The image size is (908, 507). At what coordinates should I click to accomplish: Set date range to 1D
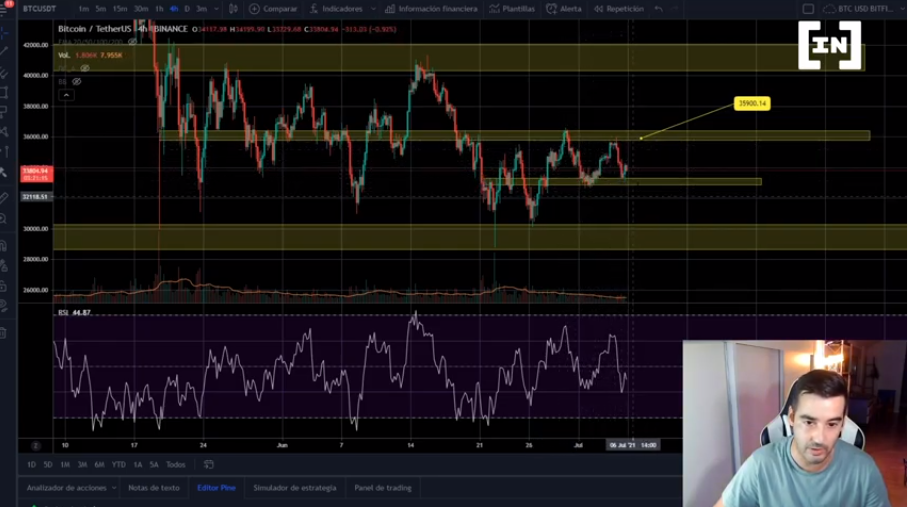click(31, 465)
